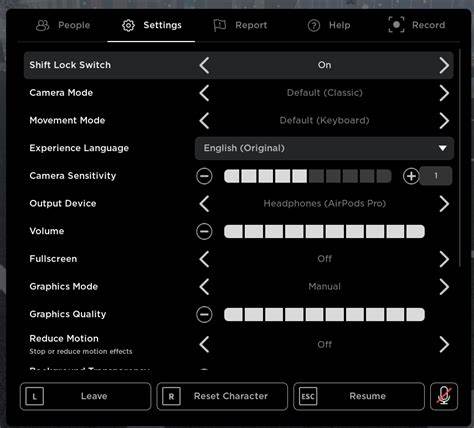This screenshot has height=428, width=474.
Task: Toggle Shift Lock Switch with right arrow
Action: (444, 65)
